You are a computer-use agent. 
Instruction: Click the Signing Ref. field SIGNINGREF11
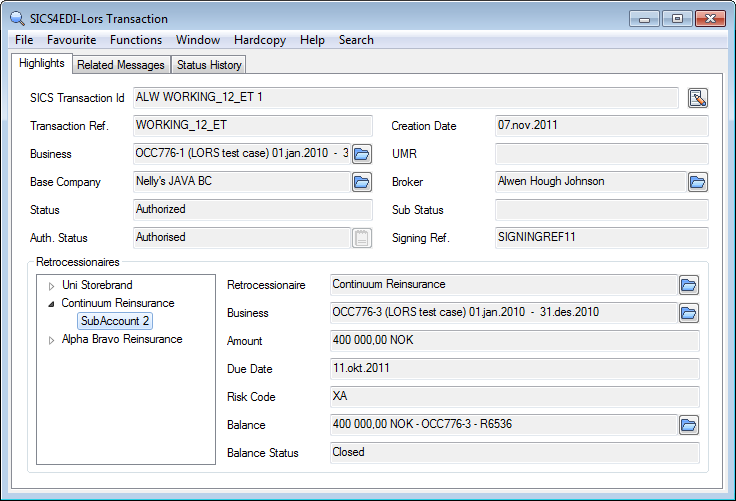601,238
